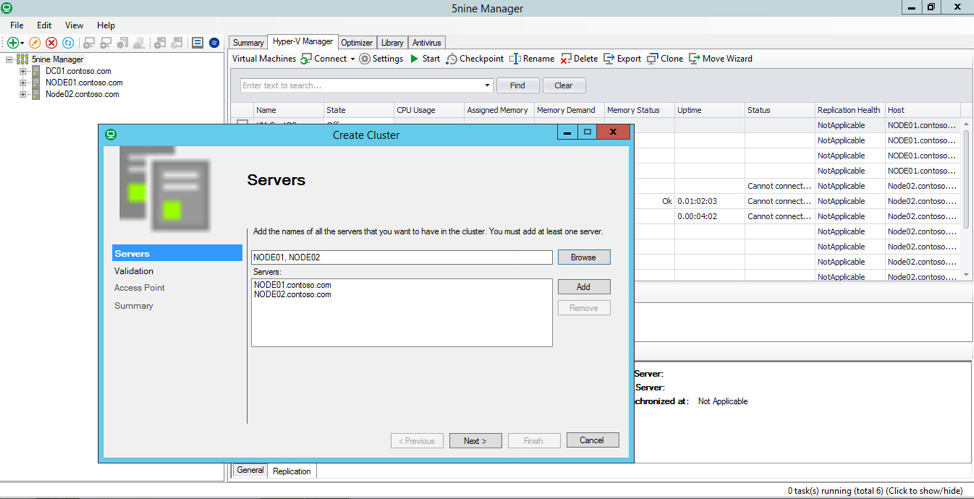Click the orange edit pencil icon
974x499 pixels.
pos(35,43)
